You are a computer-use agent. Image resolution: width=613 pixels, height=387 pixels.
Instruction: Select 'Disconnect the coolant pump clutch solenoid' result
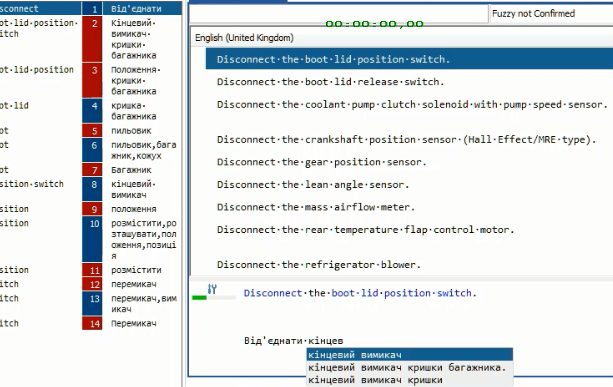(412, 104)
